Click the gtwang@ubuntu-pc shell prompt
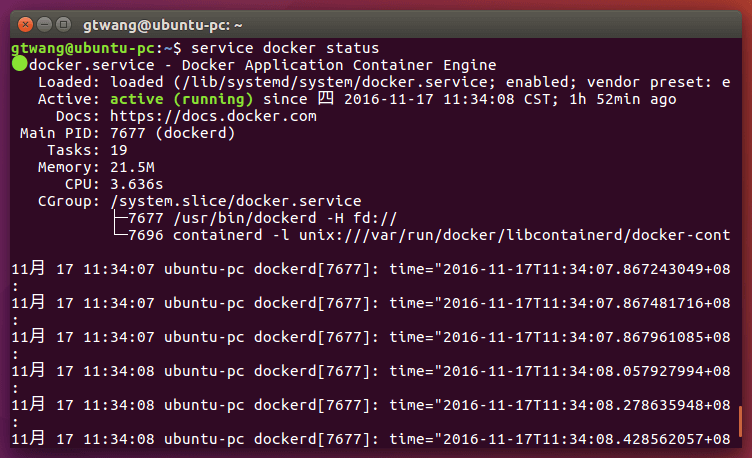 click(96, 48)
